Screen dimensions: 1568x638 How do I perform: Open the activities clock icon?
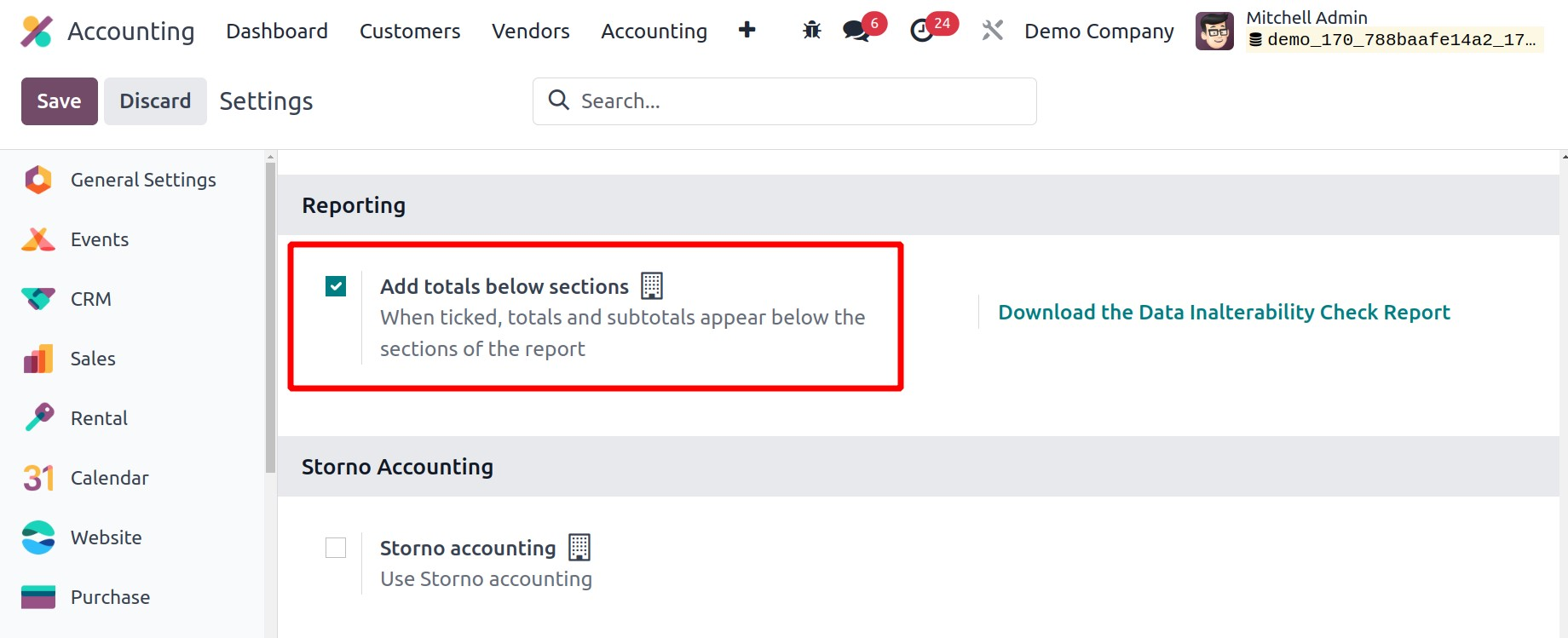pos(922,31)
